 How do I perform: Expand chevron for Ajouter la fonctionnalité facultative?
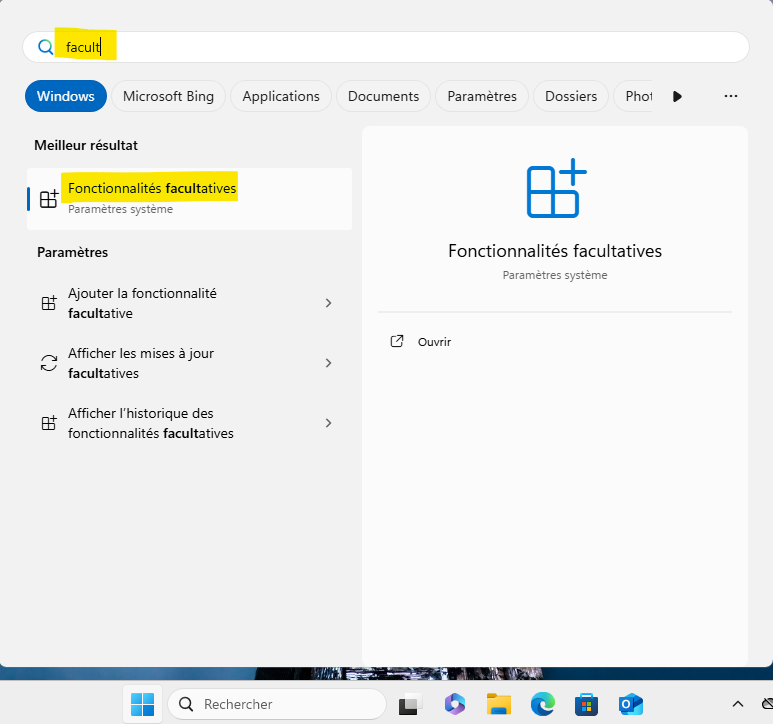pos(328,303)
